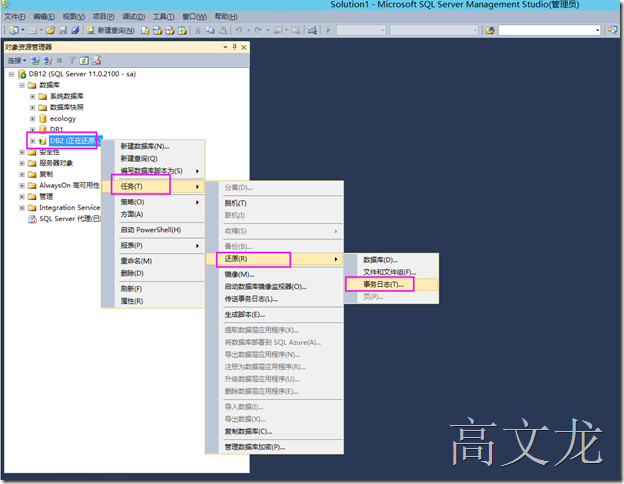Open the white Find combo box dropdown
Viewport: 624px width, 484px height.
597,30
